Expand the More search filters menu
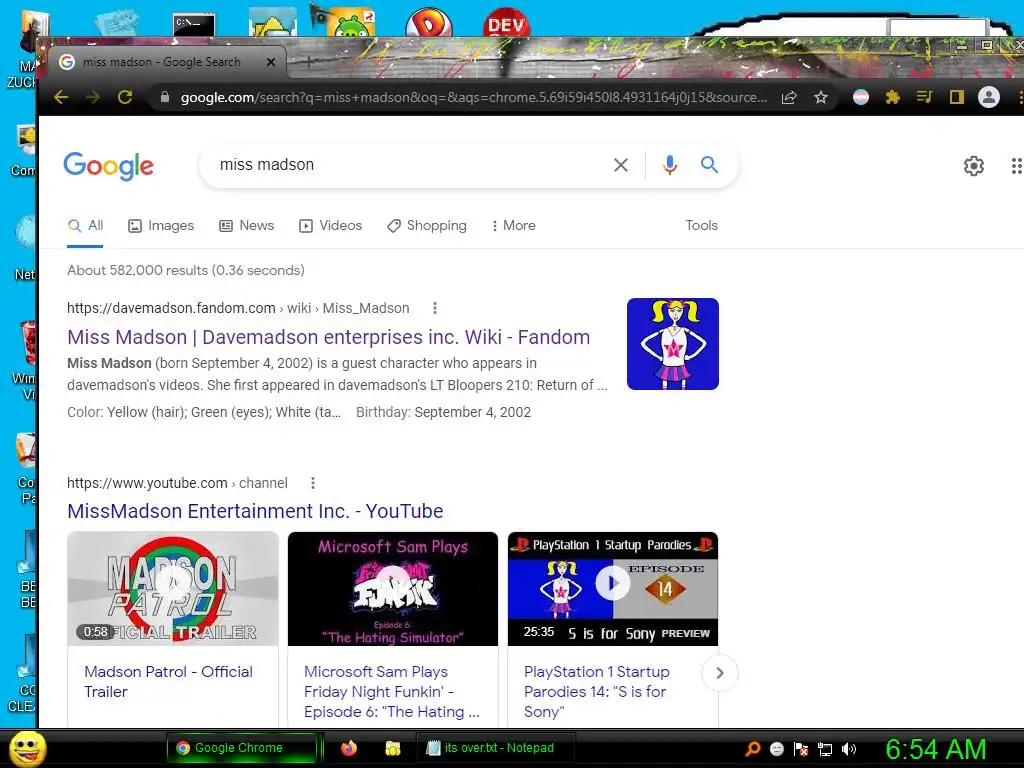Image resolution: width=1024 pixels, height=768 pixels. point(513,225)
